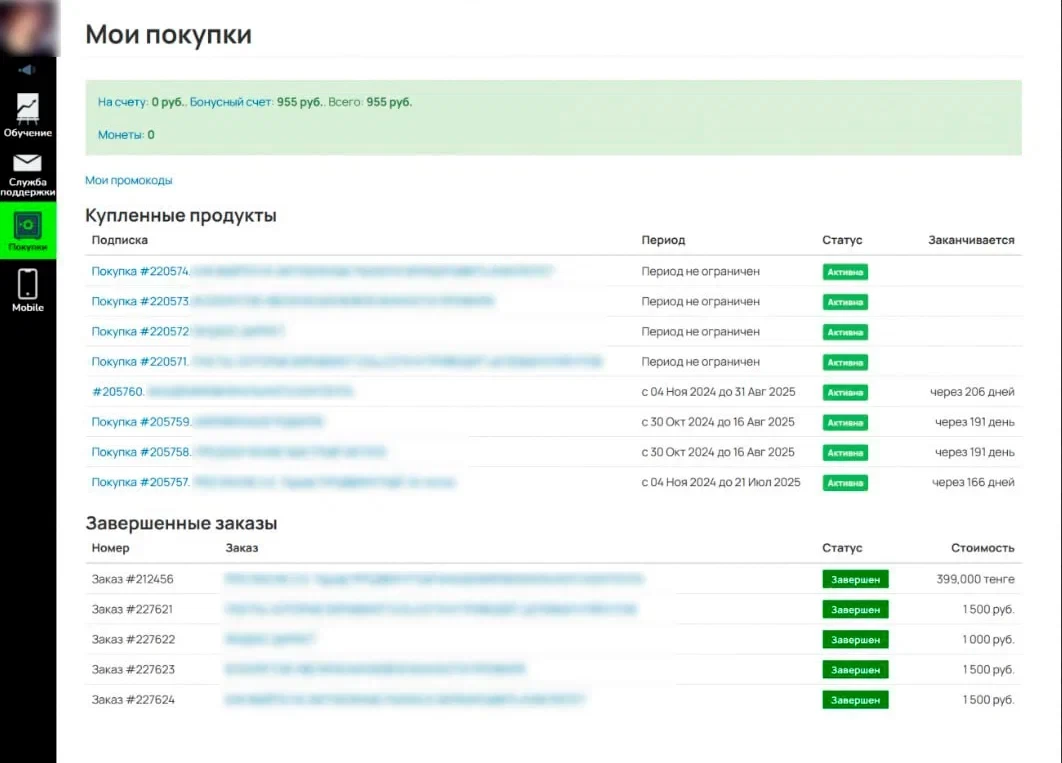Open the product link for Заказ #227621
1062x763 pixels.
pyautogui.click(x=430, y=609)
